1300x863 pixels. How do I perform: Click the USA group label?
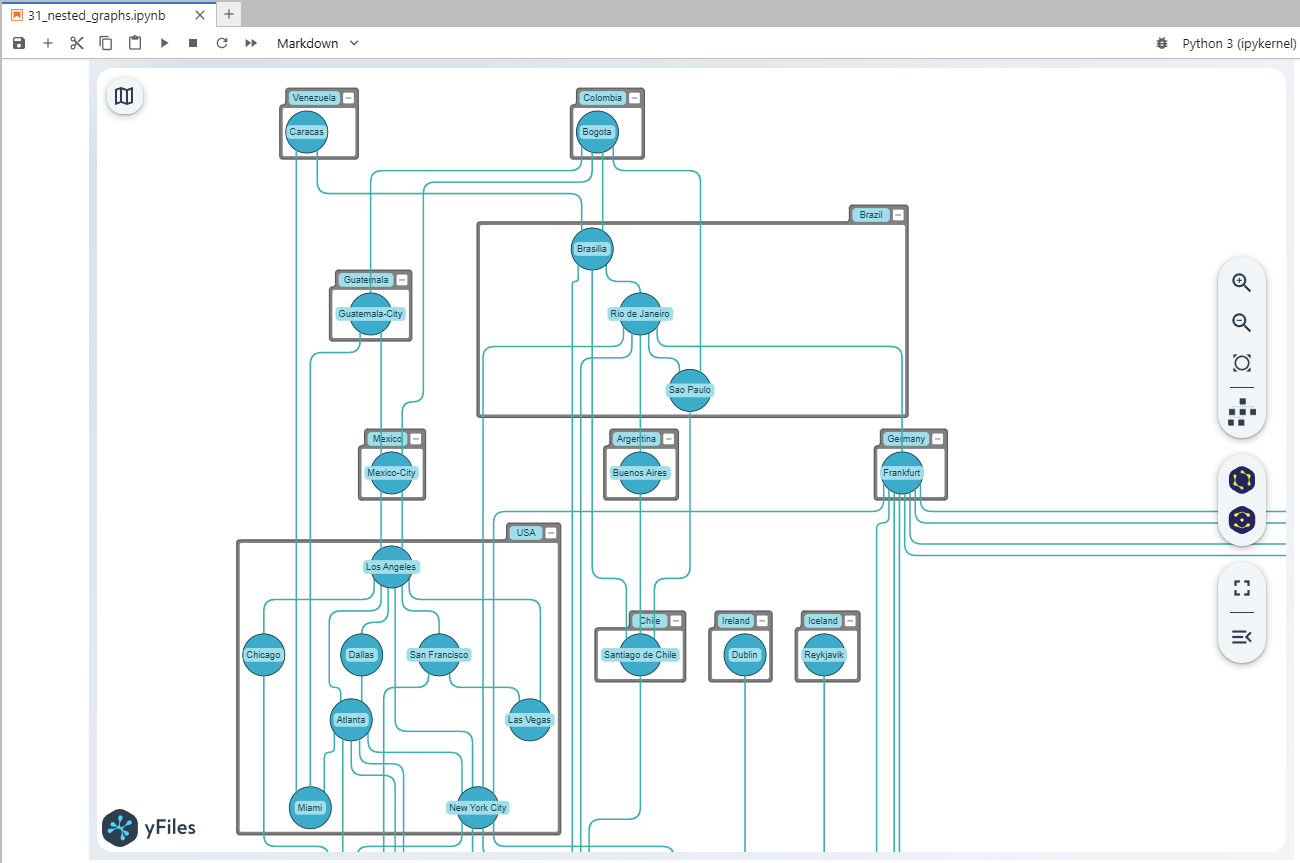tap(526, 533)
